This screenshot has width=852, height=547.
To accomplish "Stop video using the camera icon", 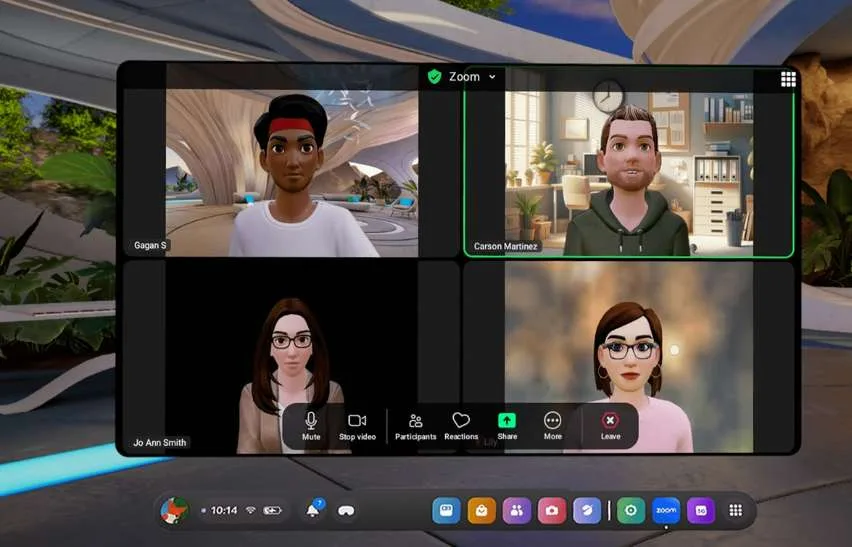I will pos(357,426).
